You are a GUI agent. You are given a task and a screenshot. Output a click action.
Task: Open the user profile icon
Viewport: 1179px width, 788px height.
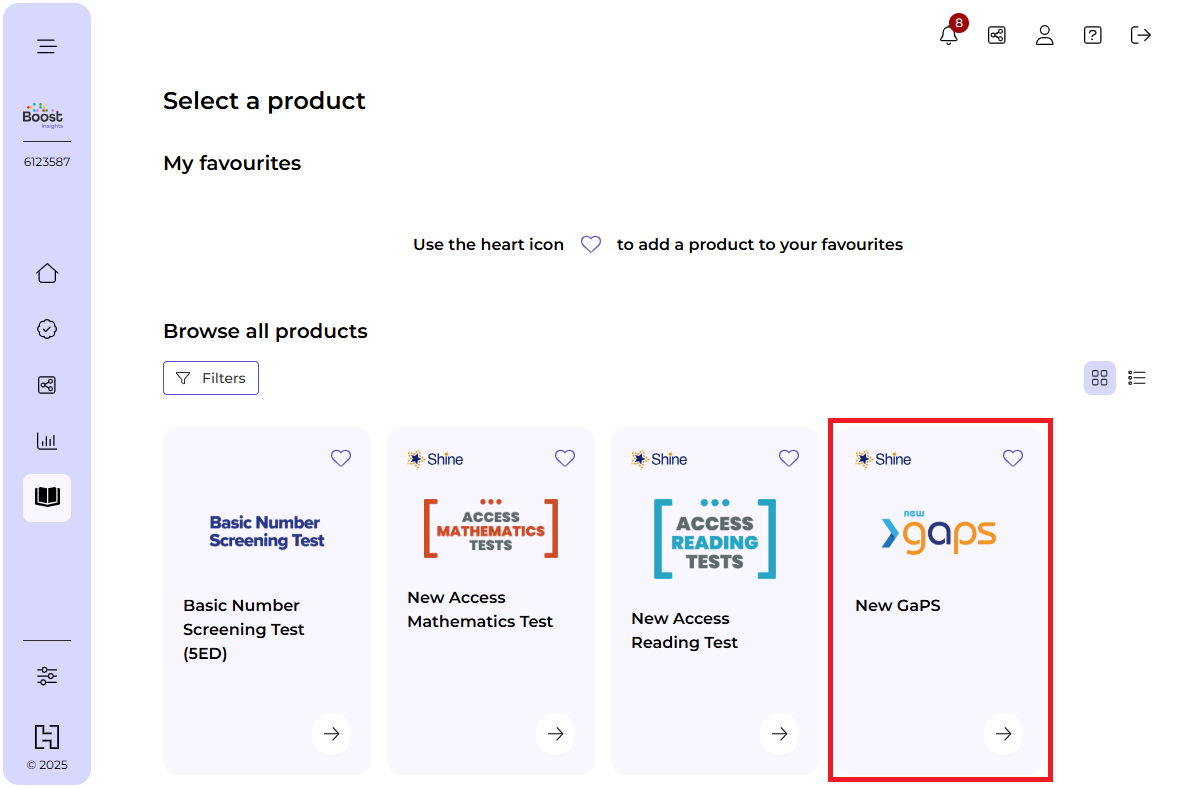(x=1045, y=35)
